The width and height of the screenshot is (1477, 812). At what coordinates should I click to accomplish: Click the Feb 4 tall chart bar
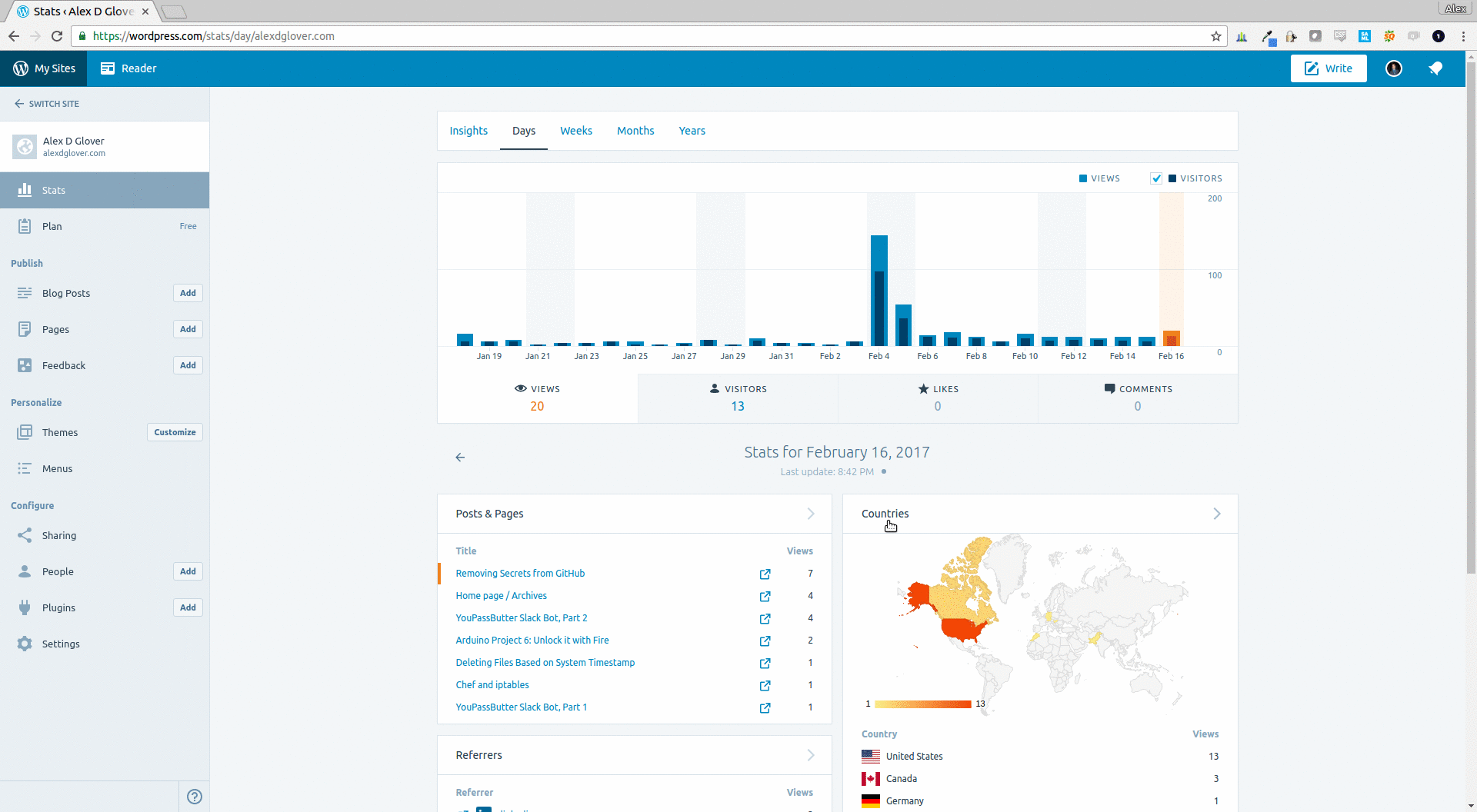(879, 291)
